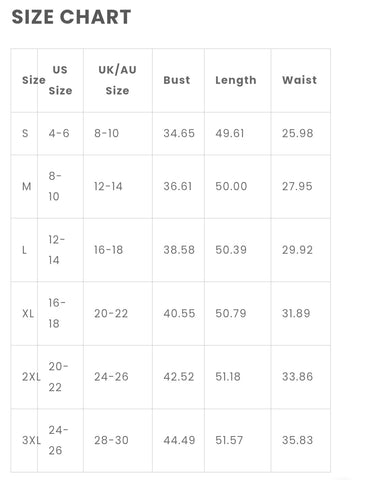Click the bust value 34.65

click(x=179, y=133)
